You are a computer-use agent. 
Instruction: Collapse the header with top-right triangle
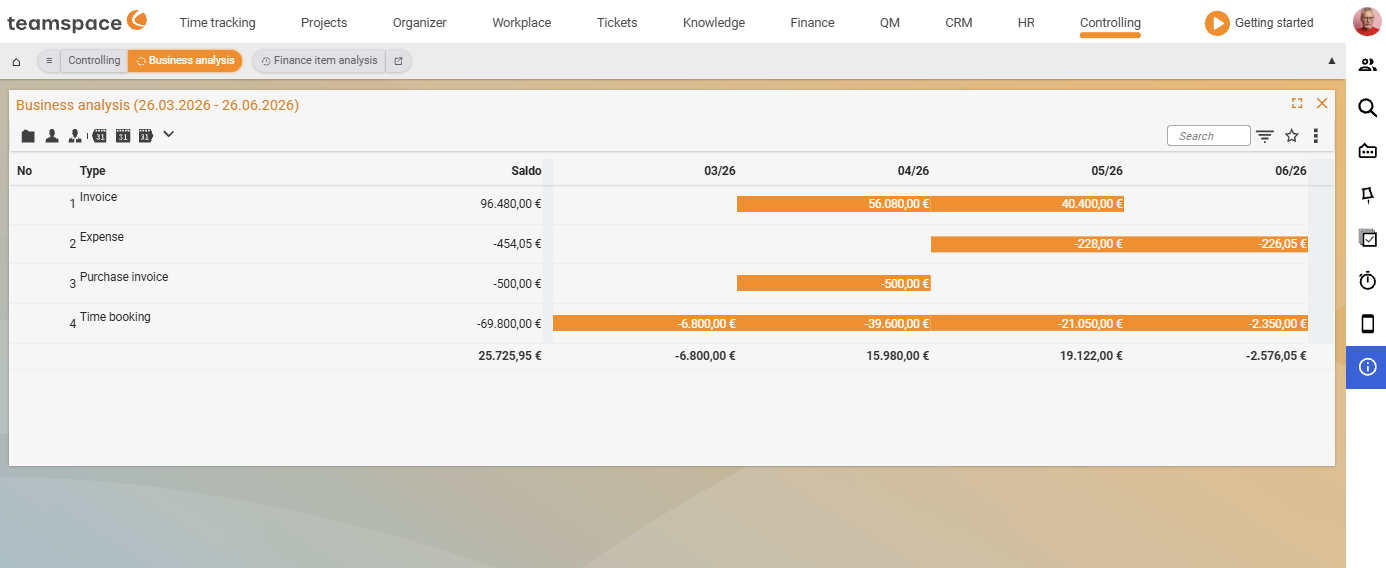tap(1331, 61)
